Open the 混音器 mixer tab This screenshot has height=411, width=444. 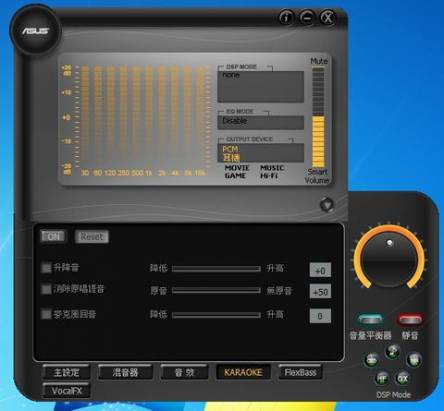(x=125, y=372)
